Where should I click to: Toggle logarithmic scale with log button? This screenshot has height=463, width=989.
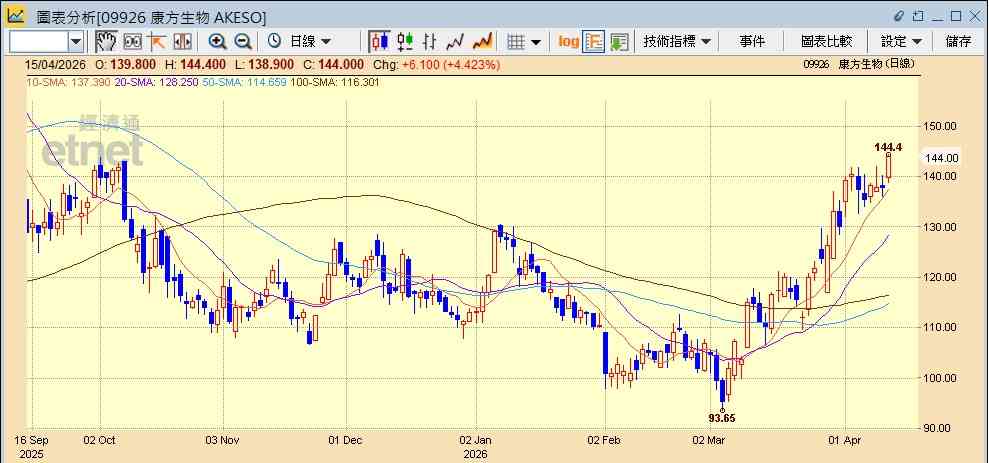(568, 42)
